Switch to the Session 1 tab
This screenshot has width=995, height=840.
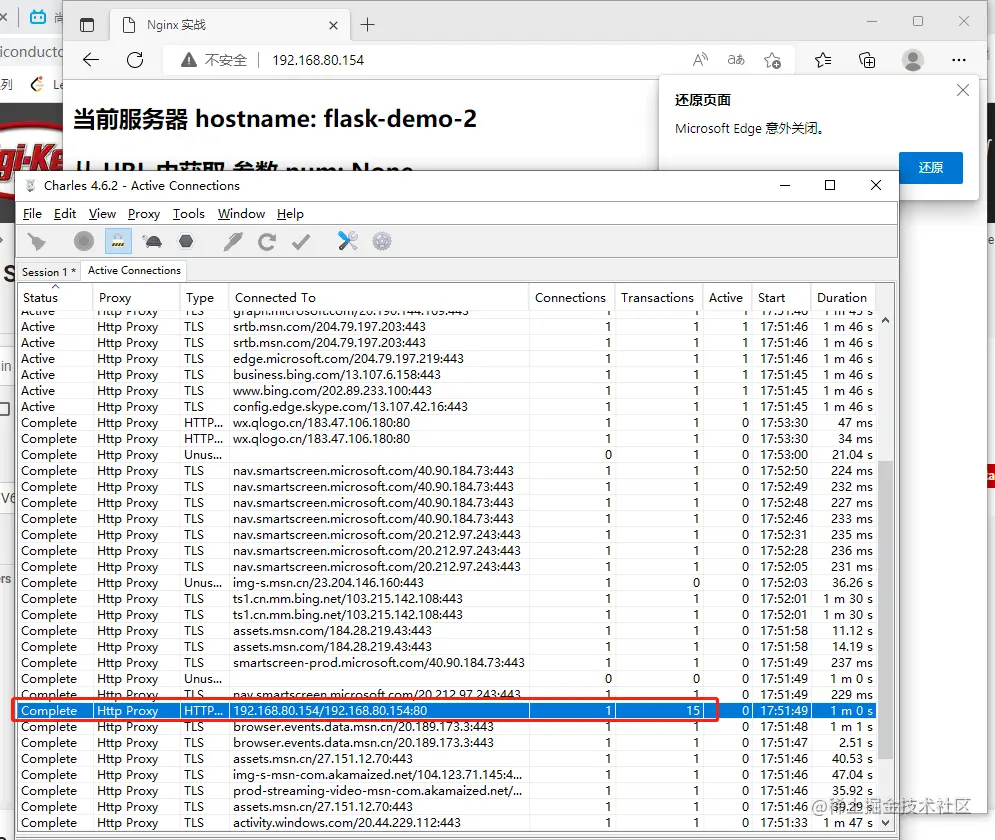click(x=49, y=272)
